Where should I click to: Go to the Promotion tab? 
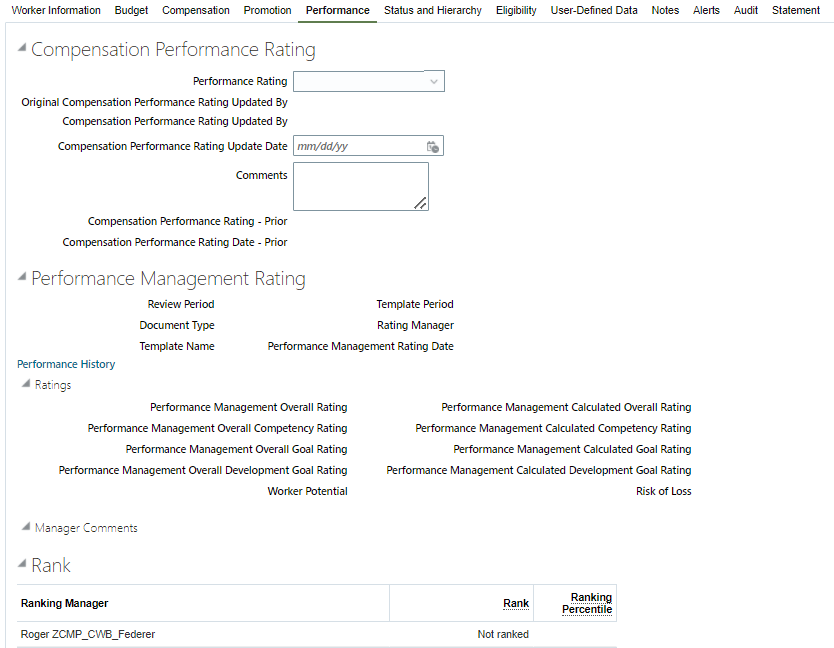[x=268, y=10]
